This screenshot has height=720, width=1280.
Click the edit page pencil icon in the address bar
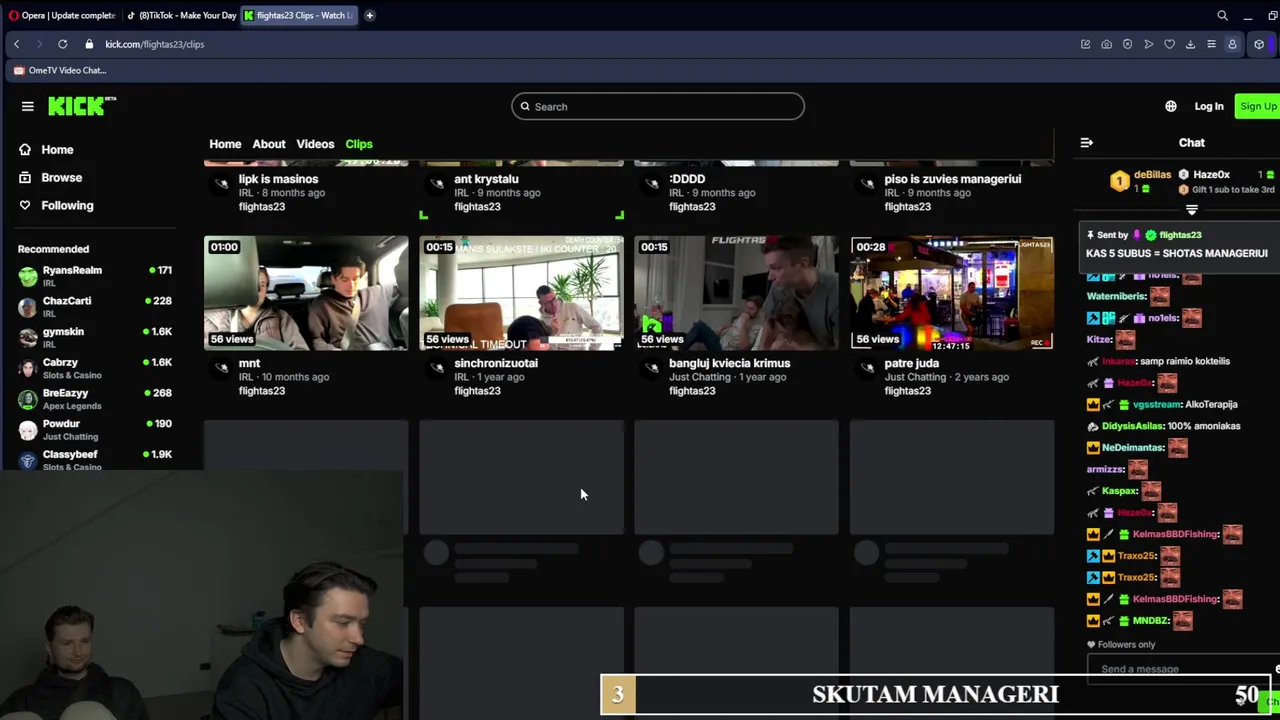[x=1085, y=44]
